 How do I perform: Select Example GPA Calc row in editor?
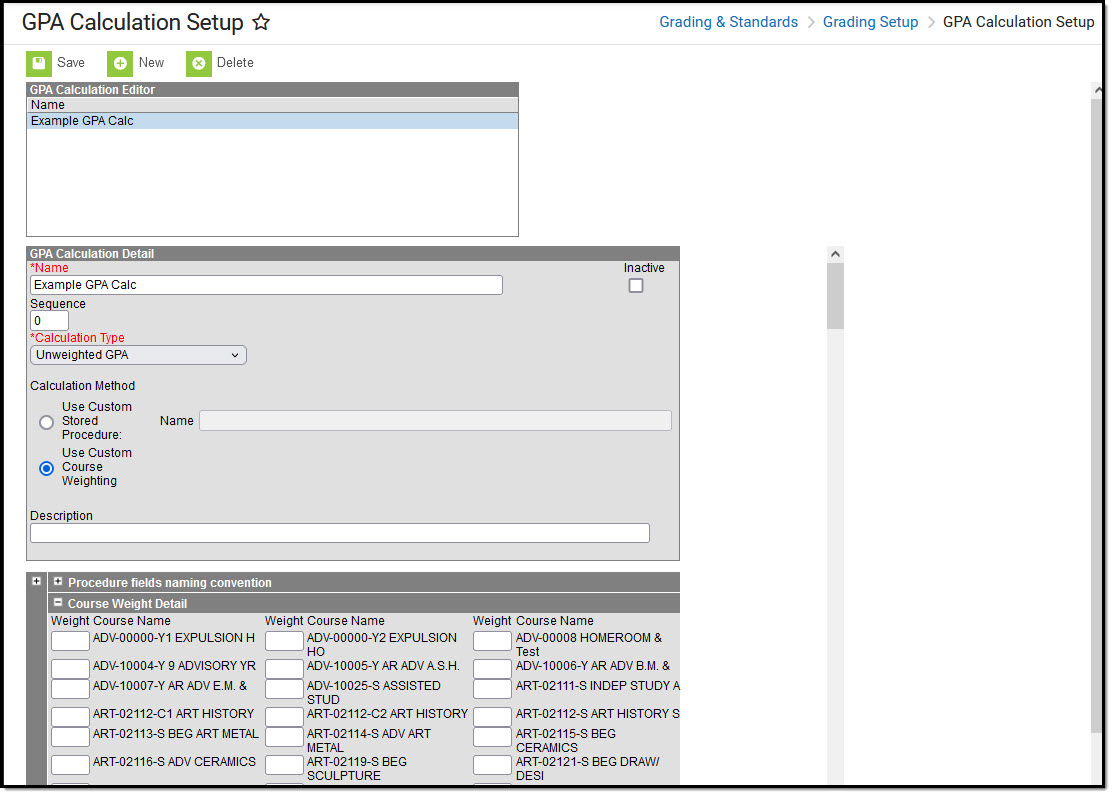point(272,121)
